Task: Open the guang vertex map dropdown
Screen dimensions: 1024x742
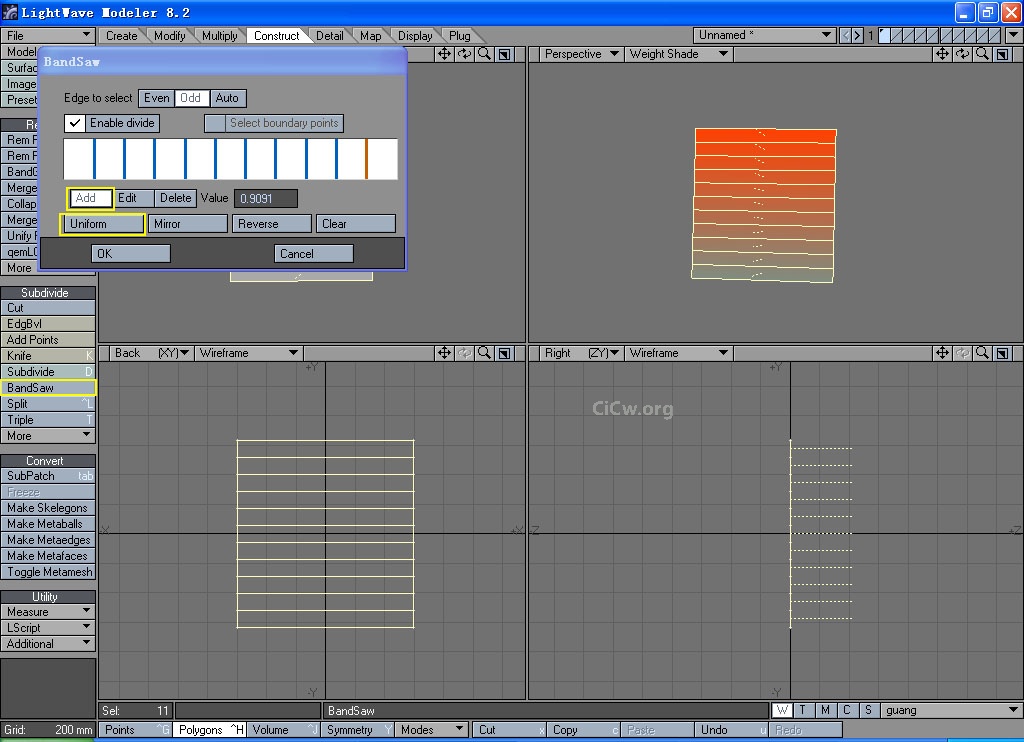Action: pos(951,711)
